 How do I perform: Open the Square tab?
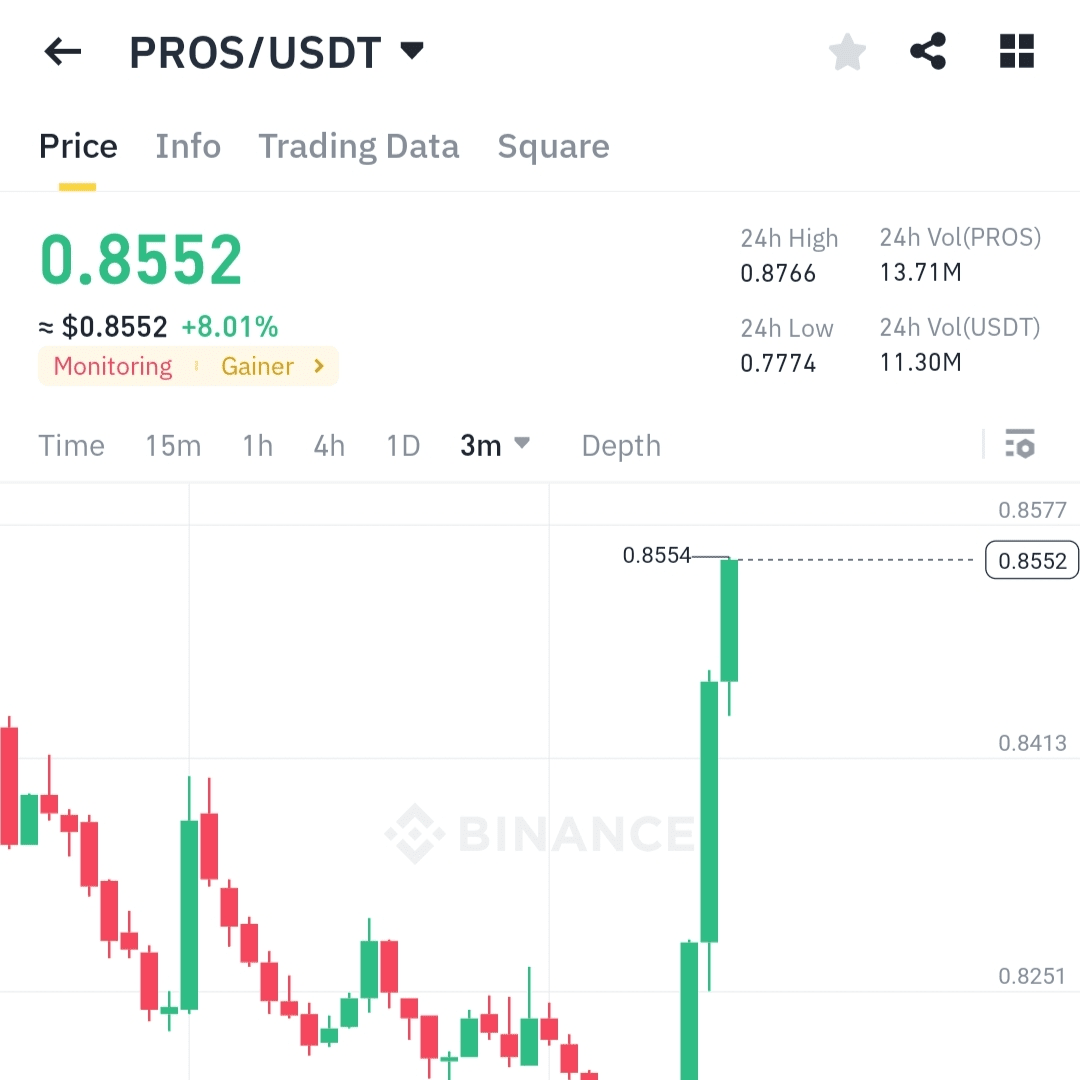[x=553, y=147]
